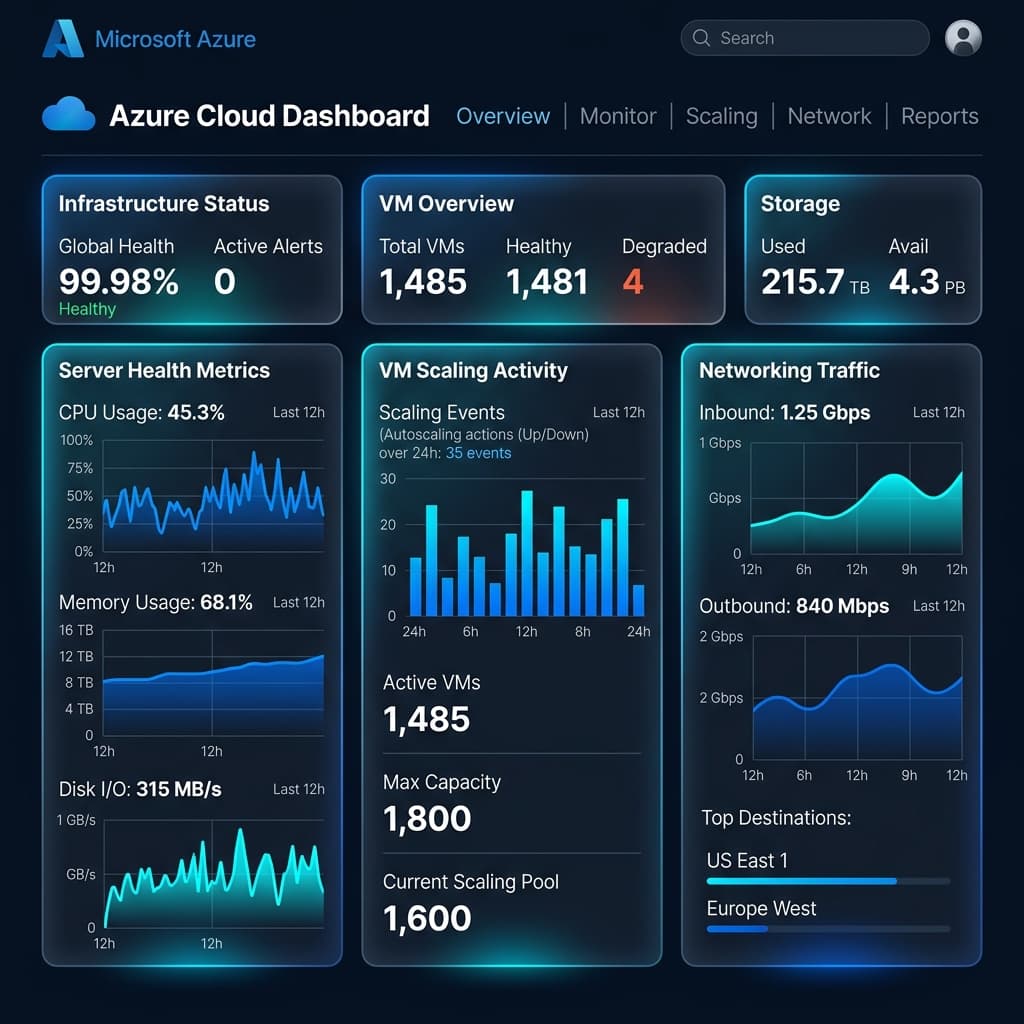Image resolution: width=1024 pixels, height=1024 pixels.
Task: Click the Infrastructure Status card title
Action: [164, 204]
